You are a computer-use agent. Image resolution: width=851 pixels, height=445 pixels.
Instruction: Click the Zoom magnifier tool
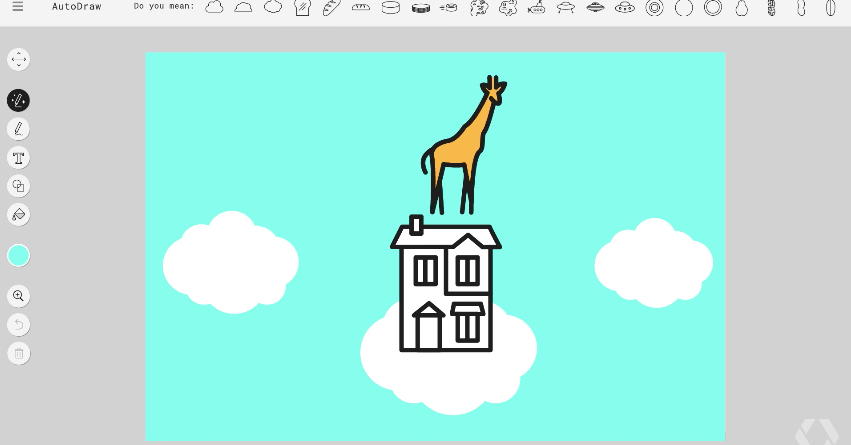click(x=18, y=296)
